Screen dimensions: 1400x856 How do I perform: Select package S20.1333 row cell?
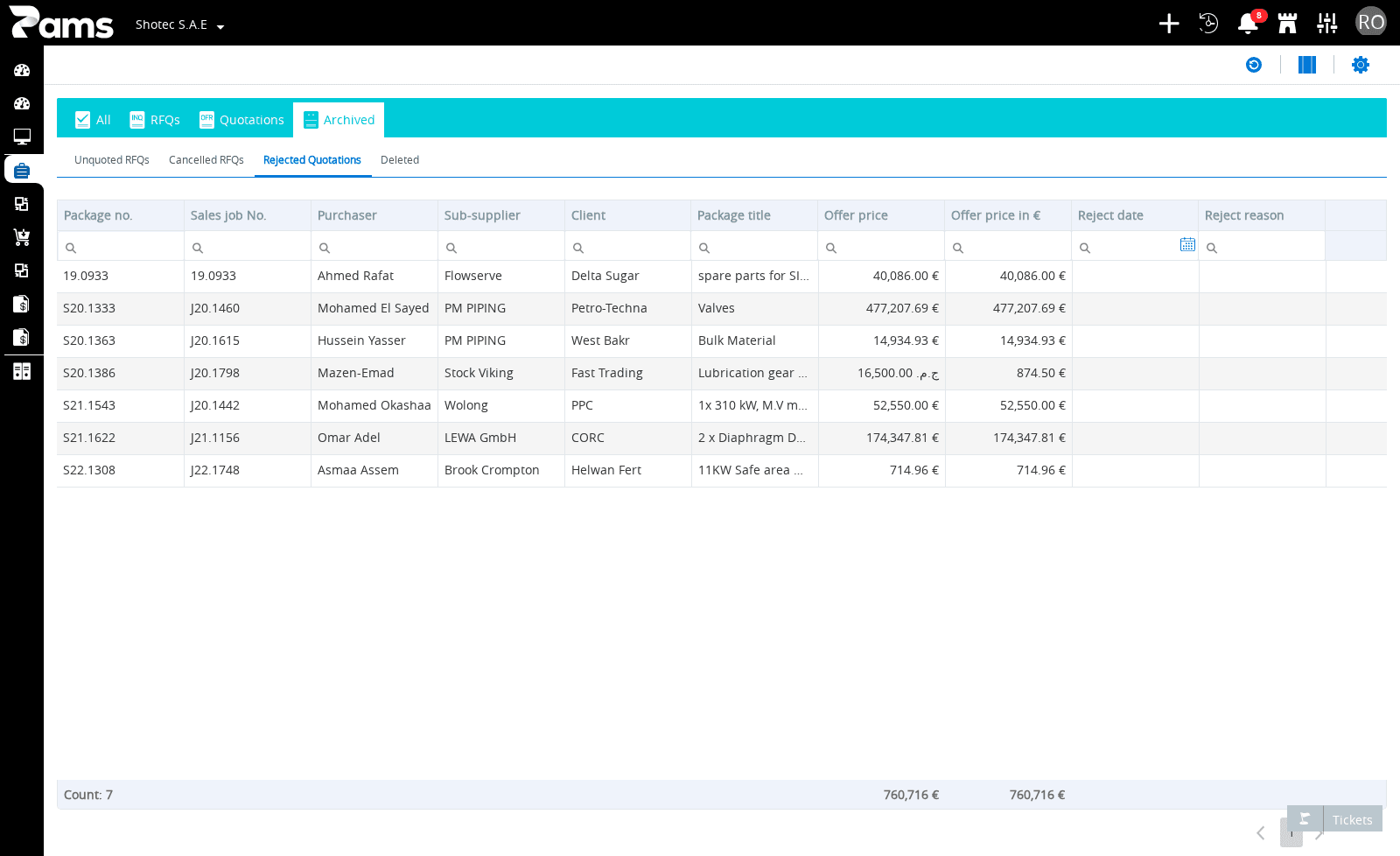click(x=121, y=308)
